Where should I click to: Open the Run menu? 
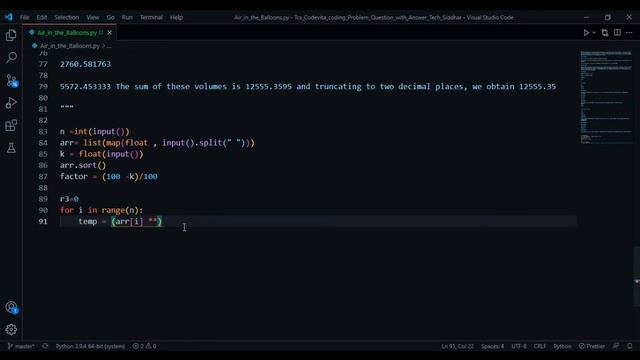pos(127,18)
